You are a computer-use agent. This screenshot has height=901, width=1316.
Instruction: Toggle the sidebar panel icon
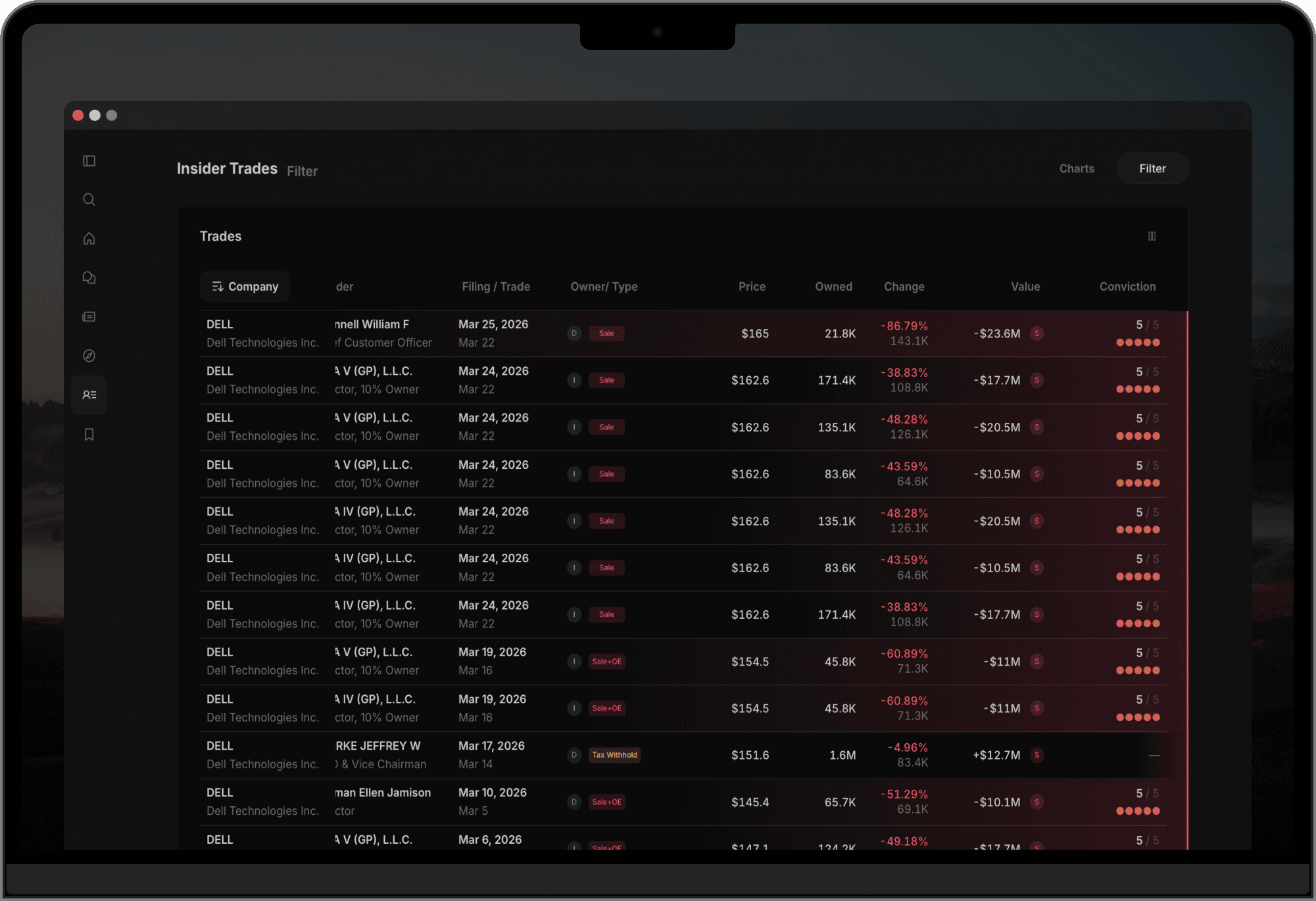89,161
